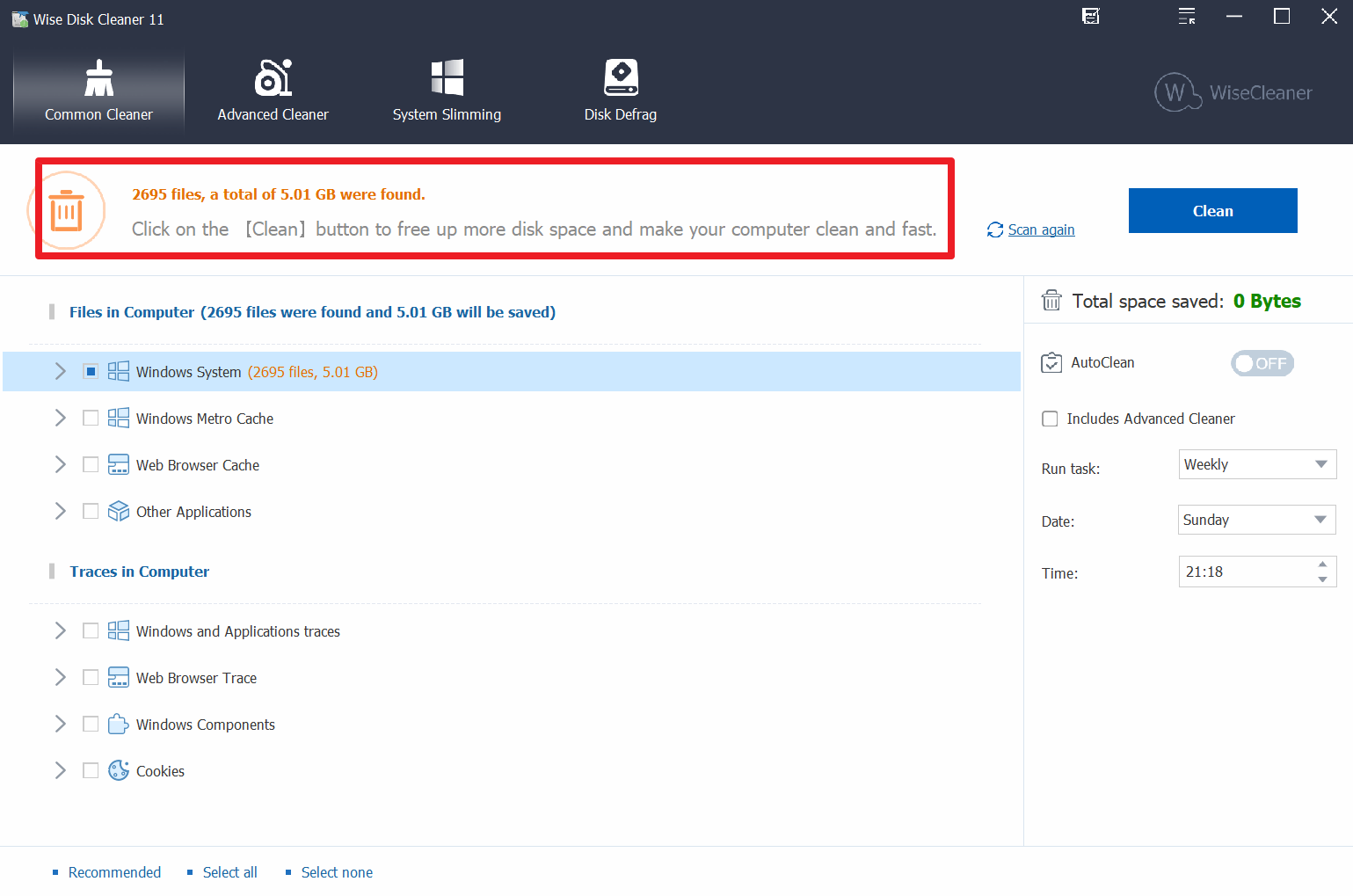Check the Other Applications checkbox
This screenshot has width=1353, height=896.
point(91,511)
